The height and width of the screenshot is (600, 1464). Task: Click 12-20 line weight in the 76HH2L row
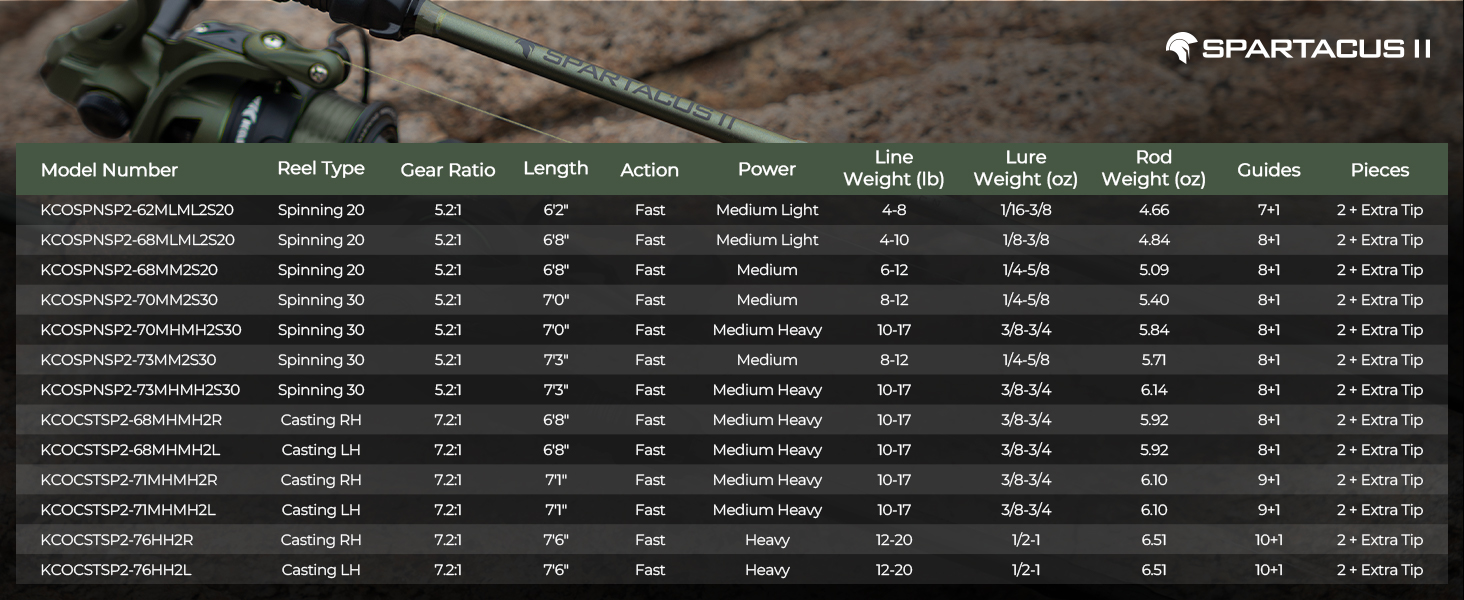894,570
